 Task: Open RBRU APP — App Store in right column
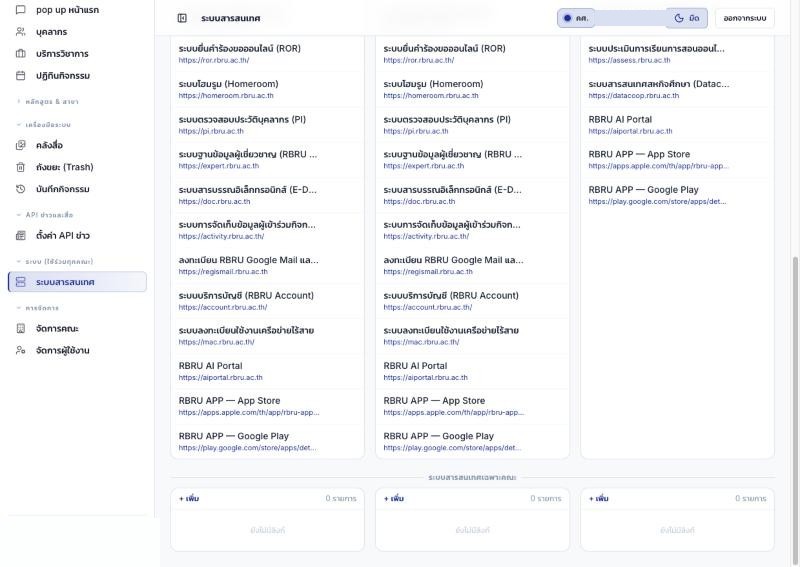point(678,159)
